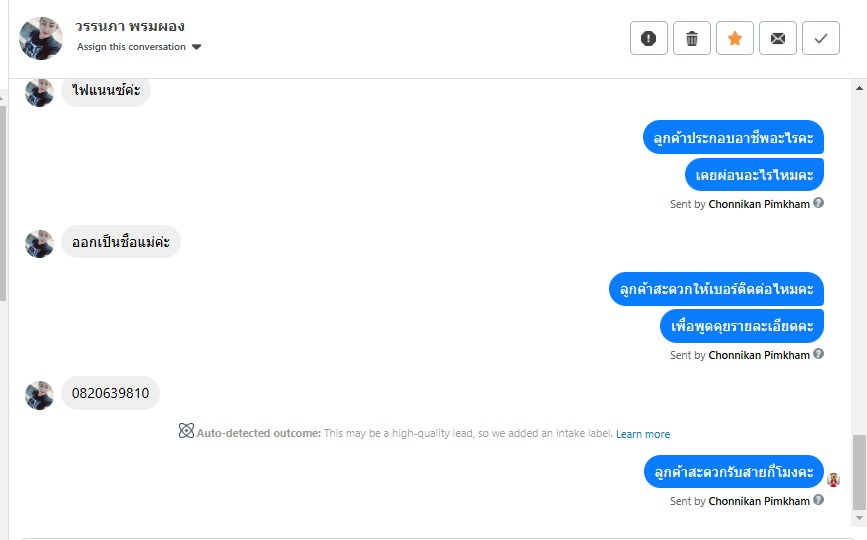
Task: Click the auto-detected outcome atom icon
Action: (x=186, y=432)
